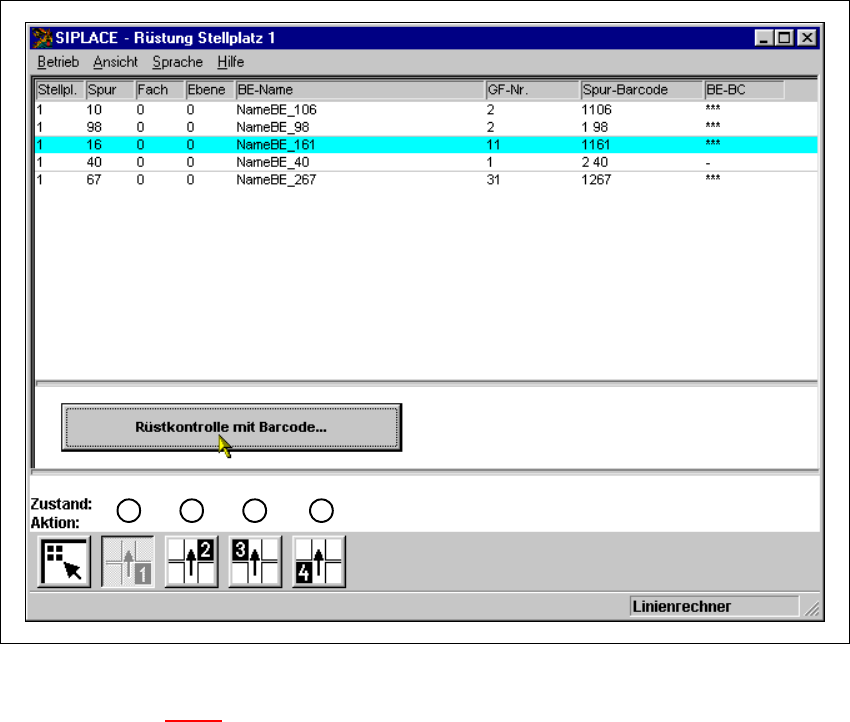Click the fourth Zustand status circle
The image size is (850, 722).
(x=320, y=510)
